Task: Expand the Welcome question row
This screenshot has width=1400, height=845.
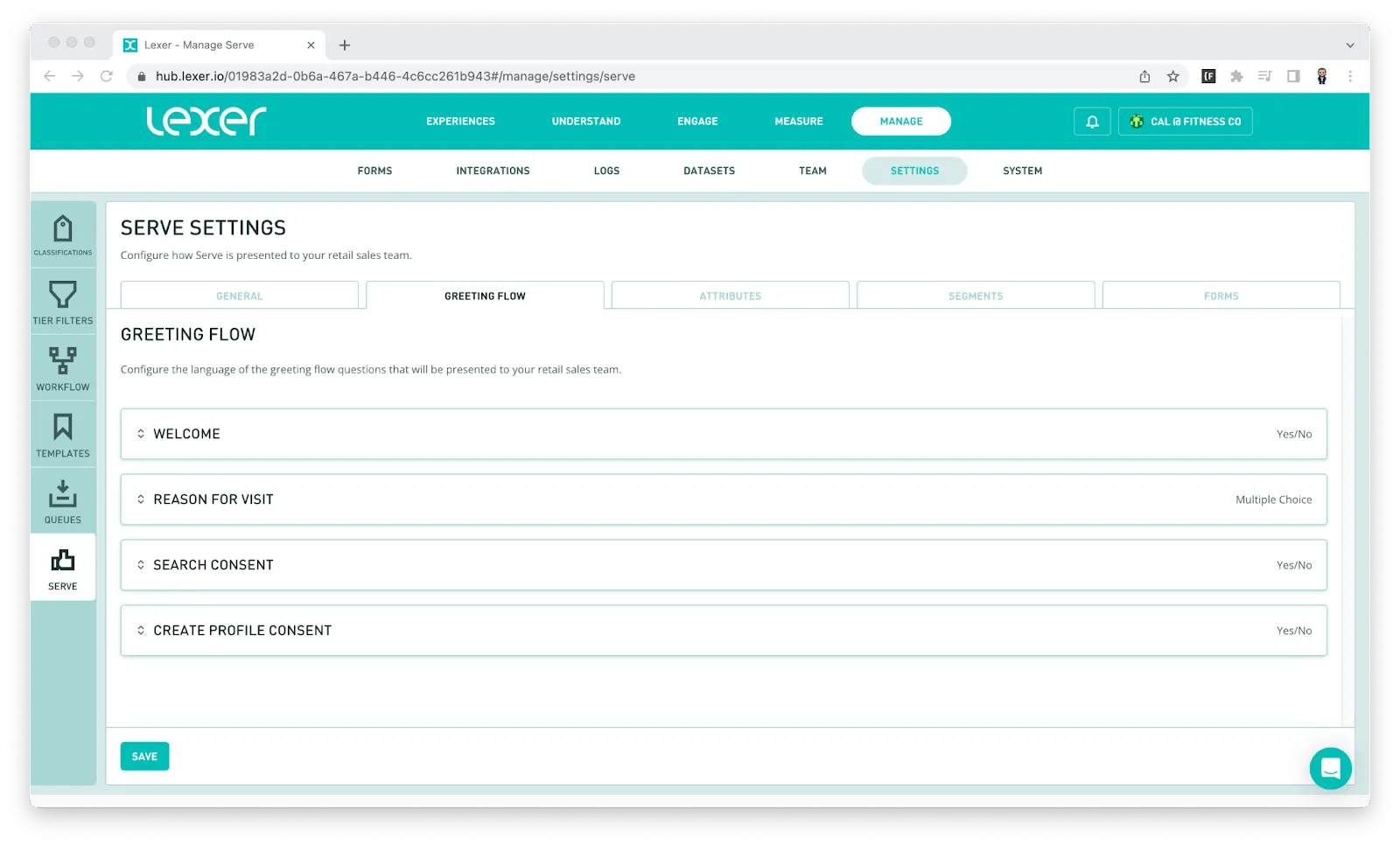Action: (724, 434)
